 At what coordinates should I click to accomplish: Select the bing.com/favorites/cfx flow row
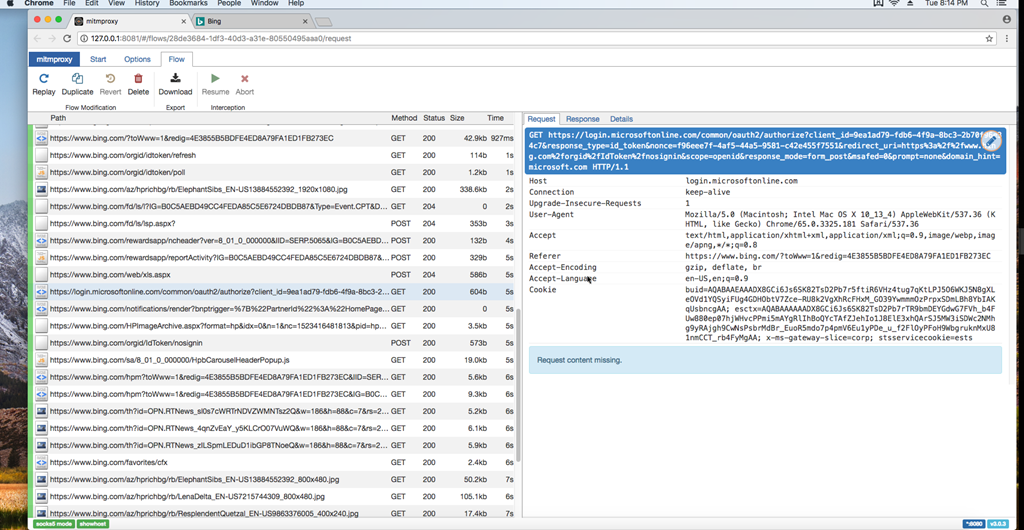pos(274,462)
